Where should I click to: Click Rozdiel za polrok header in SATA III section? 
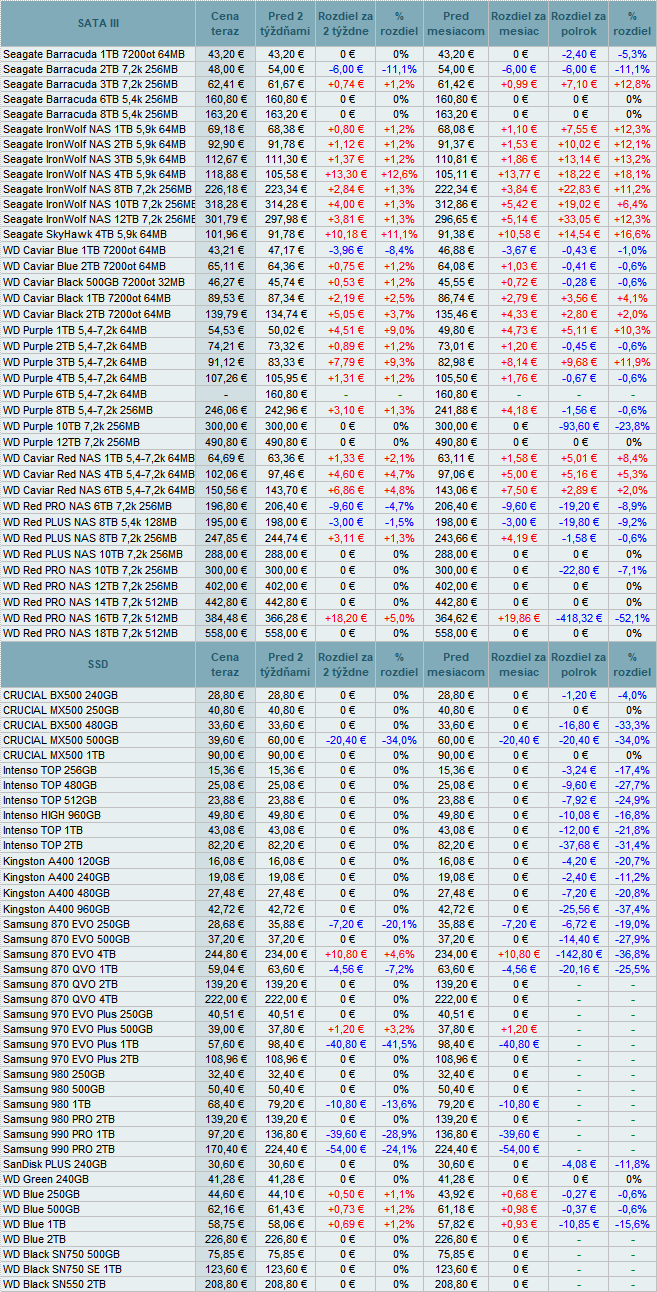coord(578,24)
